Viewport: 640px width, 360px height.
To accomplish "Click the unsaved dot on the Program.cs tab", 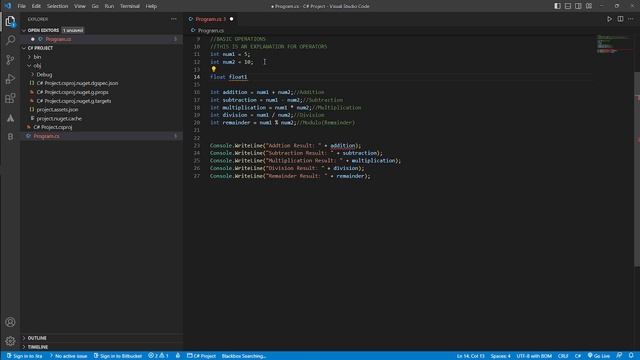I will [x=231, y=19].
